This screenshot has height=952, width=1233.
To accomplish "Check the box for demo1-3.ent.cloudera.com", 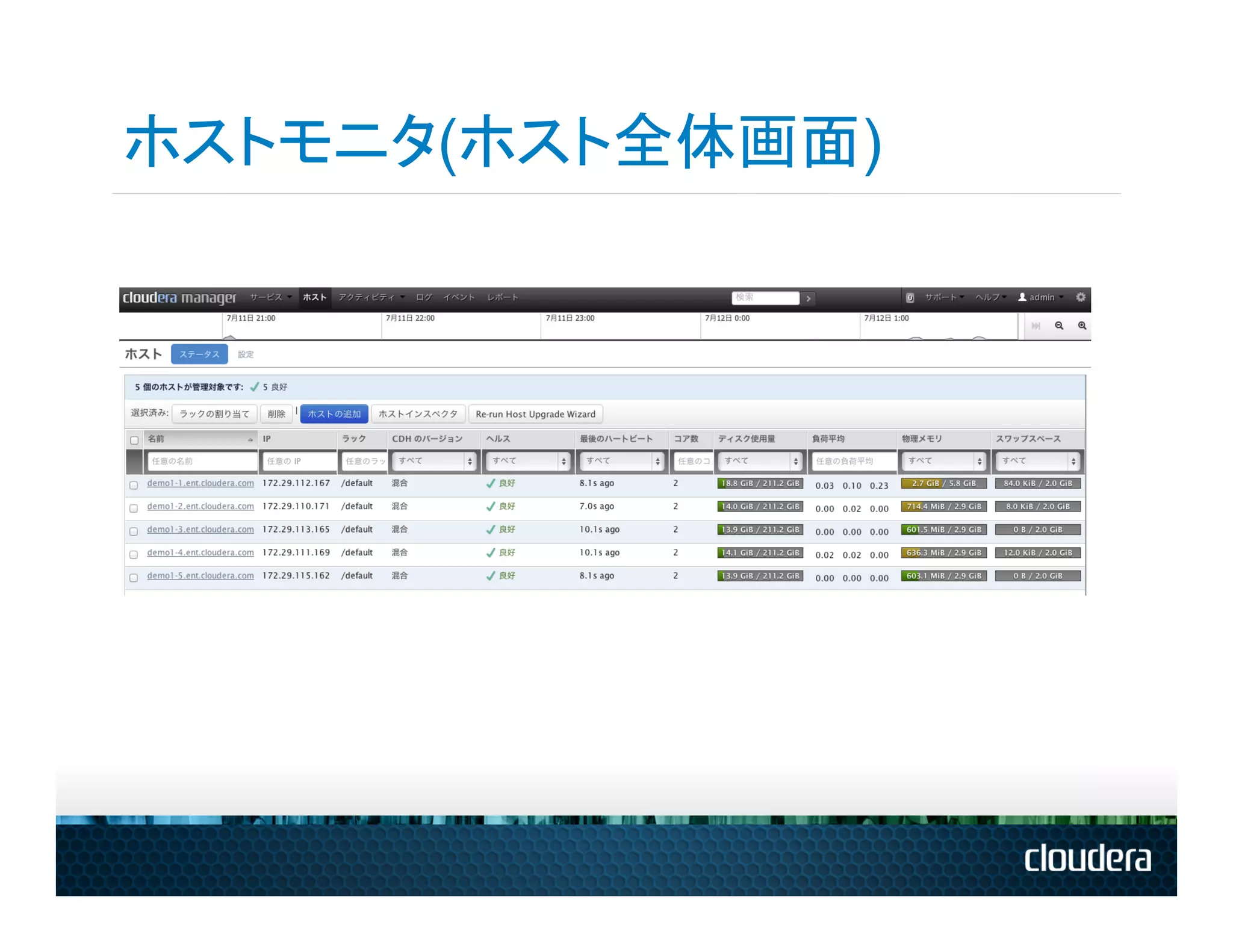I will (x=134, y=531).
